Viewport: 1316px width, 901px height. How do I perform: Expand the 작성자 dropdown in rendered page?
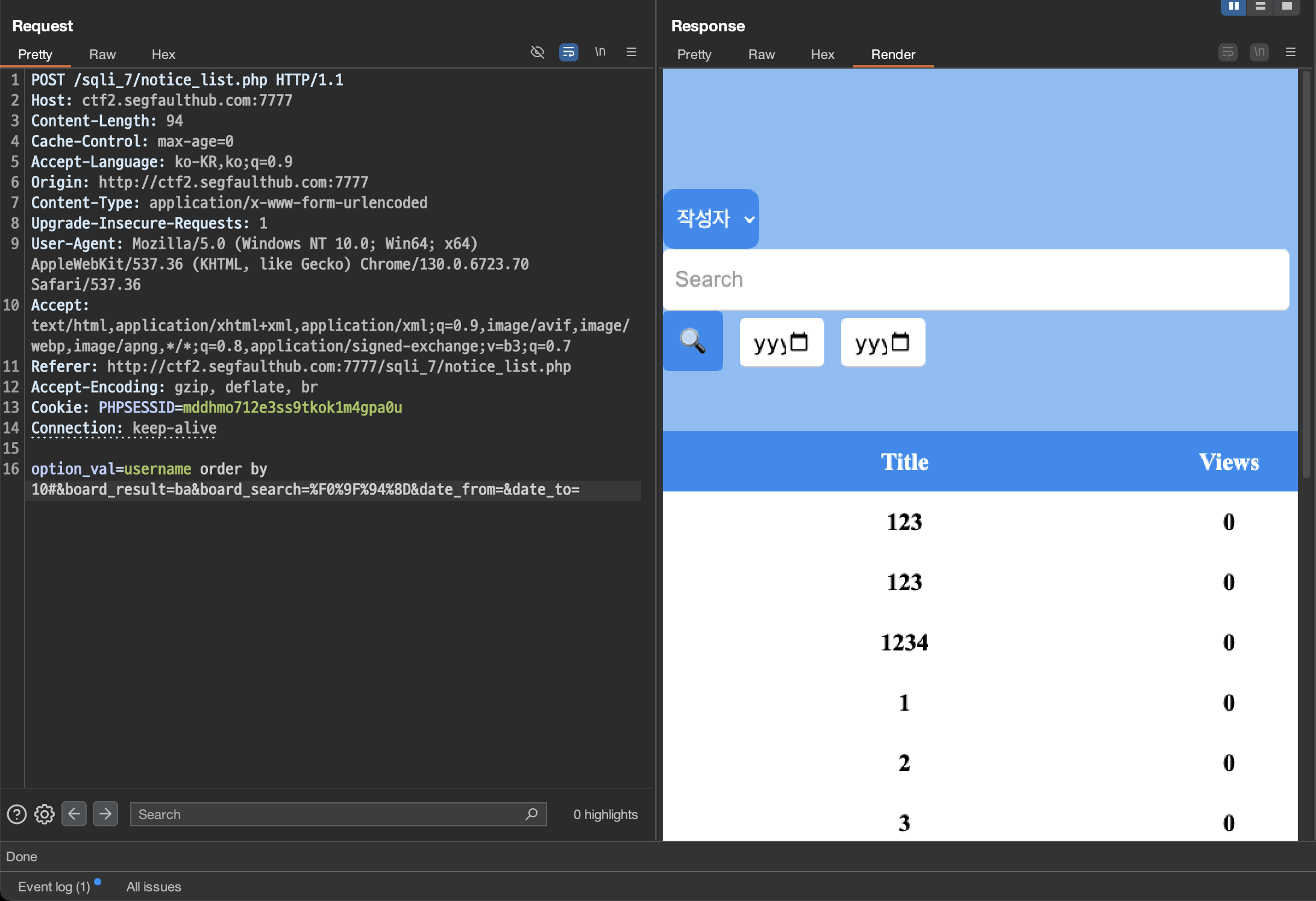click(x=711, y=219)
